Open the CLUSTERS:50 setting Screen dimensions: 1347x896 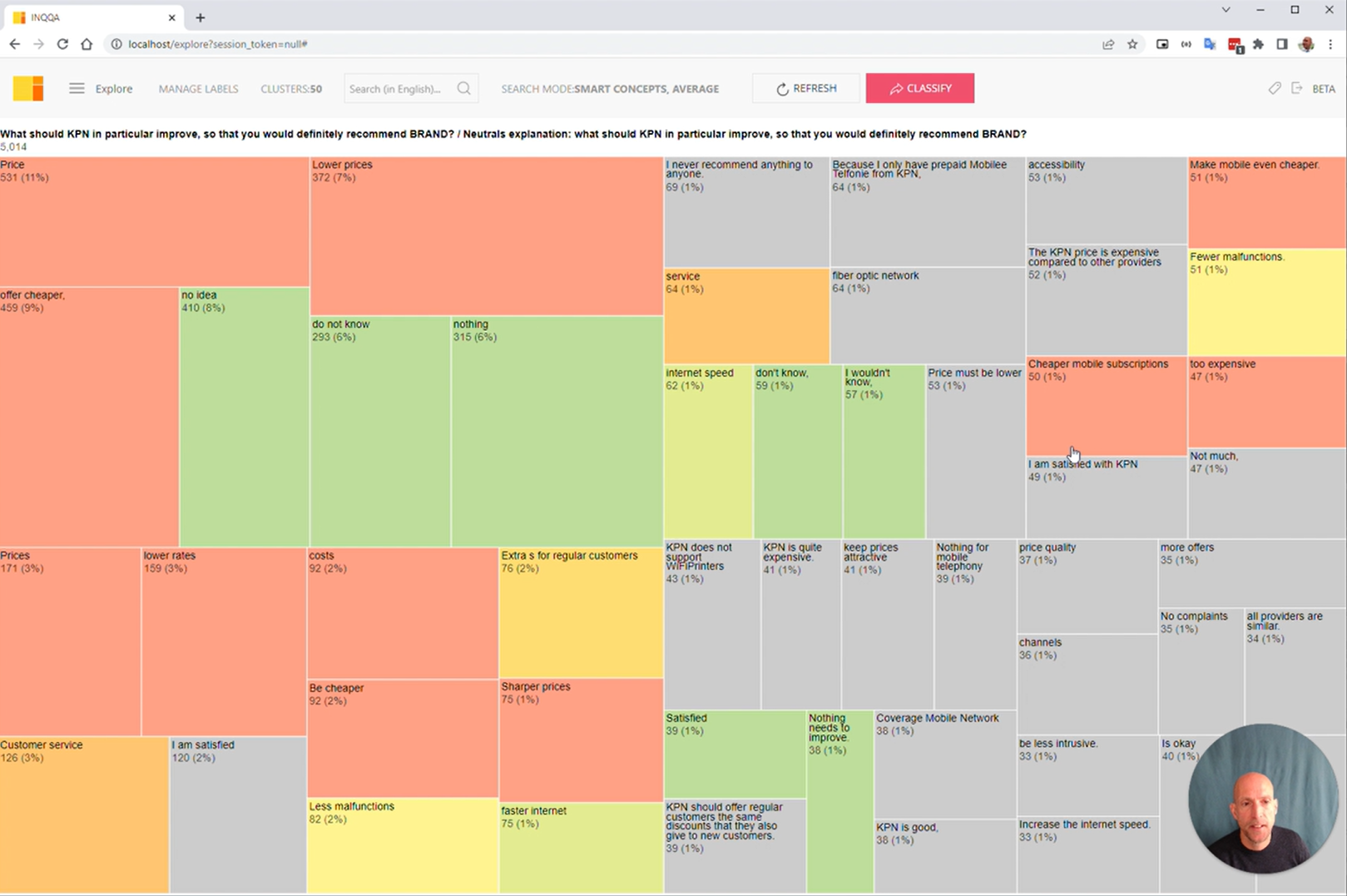point(291,89)
